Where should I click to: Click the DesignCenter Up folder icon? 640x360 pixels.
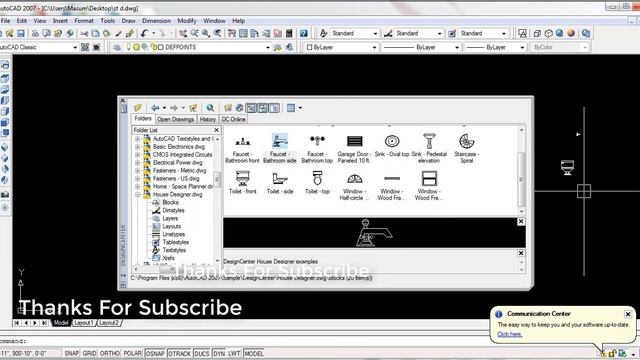click(x=193, y=108)
